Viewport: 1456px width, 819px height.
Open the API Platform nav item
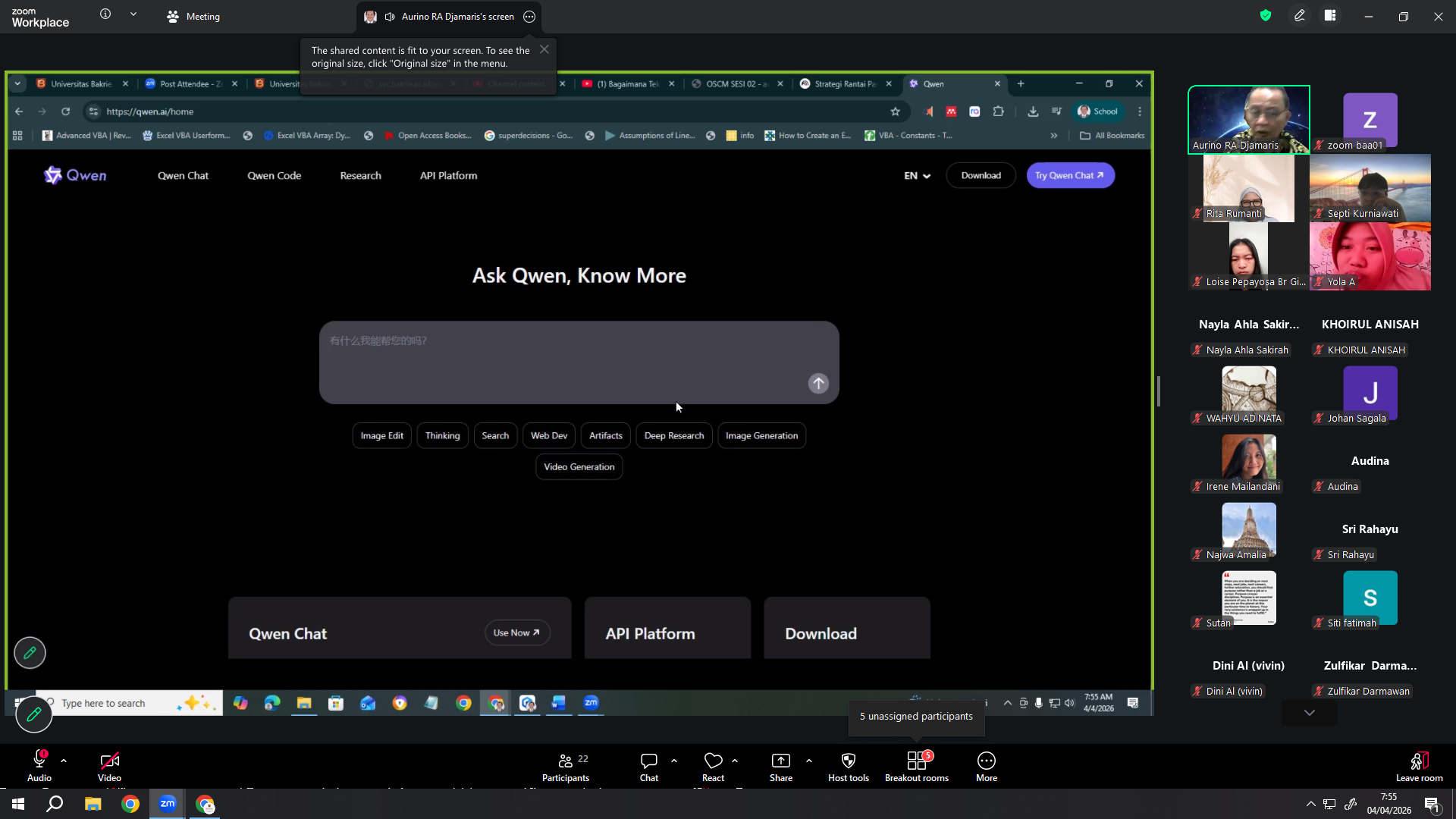449,175
